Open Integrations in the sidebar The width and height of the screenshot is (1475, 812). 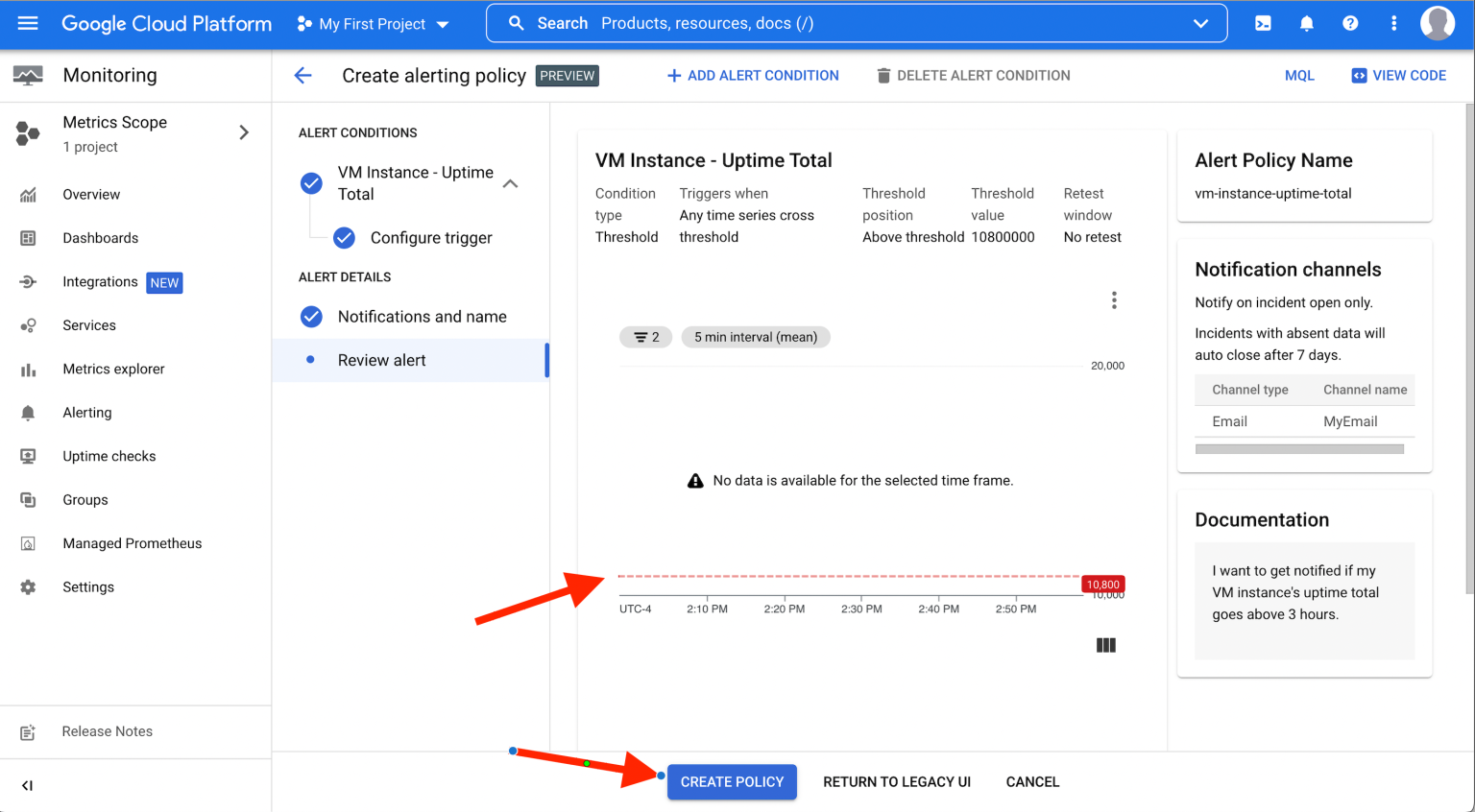(x=100, y=281)
